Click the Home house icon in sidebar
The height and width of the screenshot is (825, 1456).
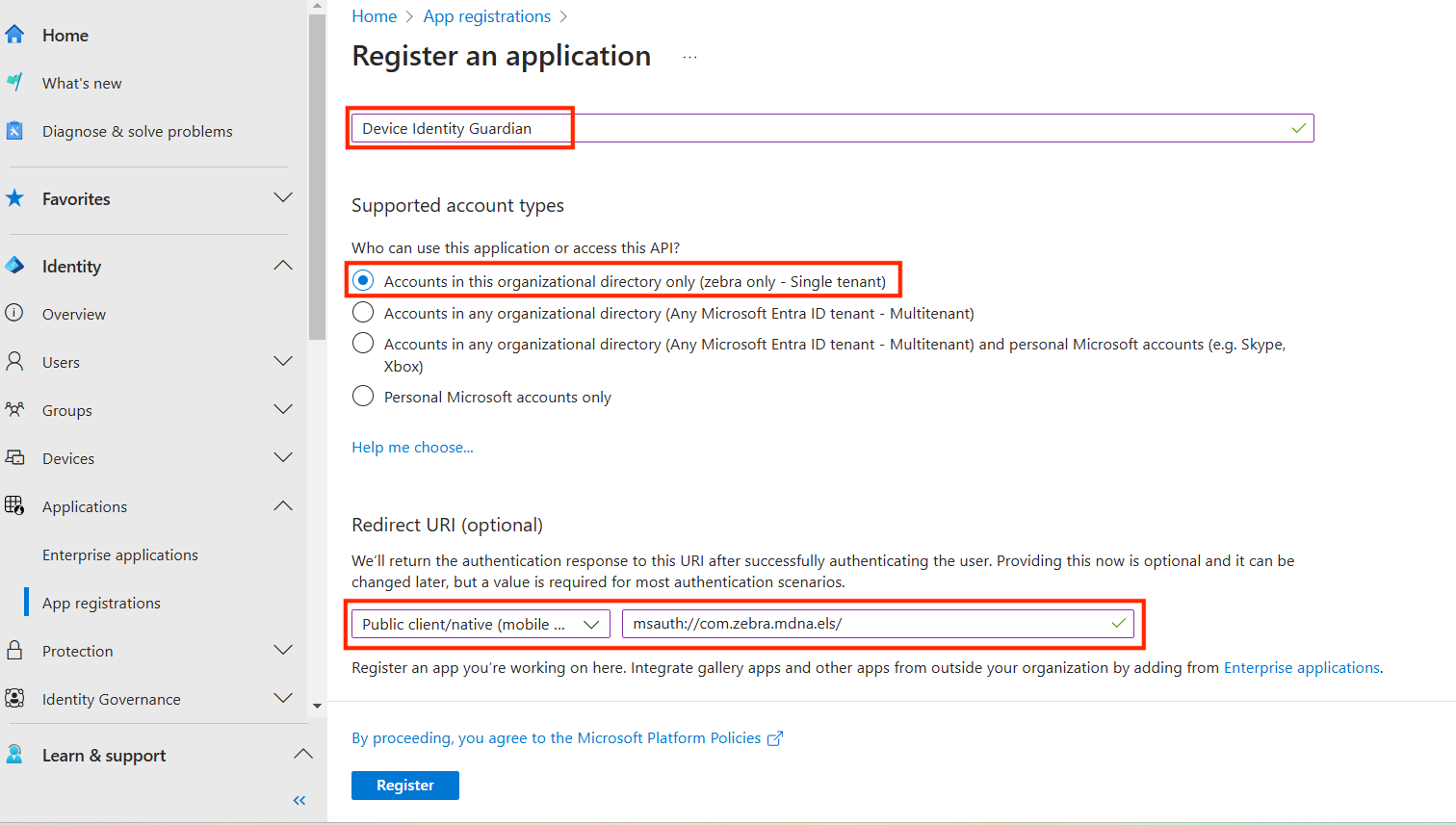pyautogui.click(x=14, y=35)
